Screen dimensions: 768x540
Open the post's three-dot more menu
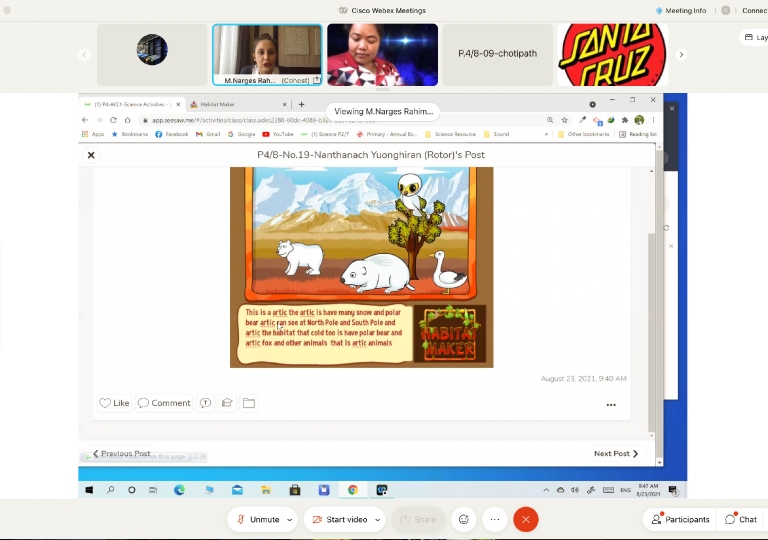[611, 405]
